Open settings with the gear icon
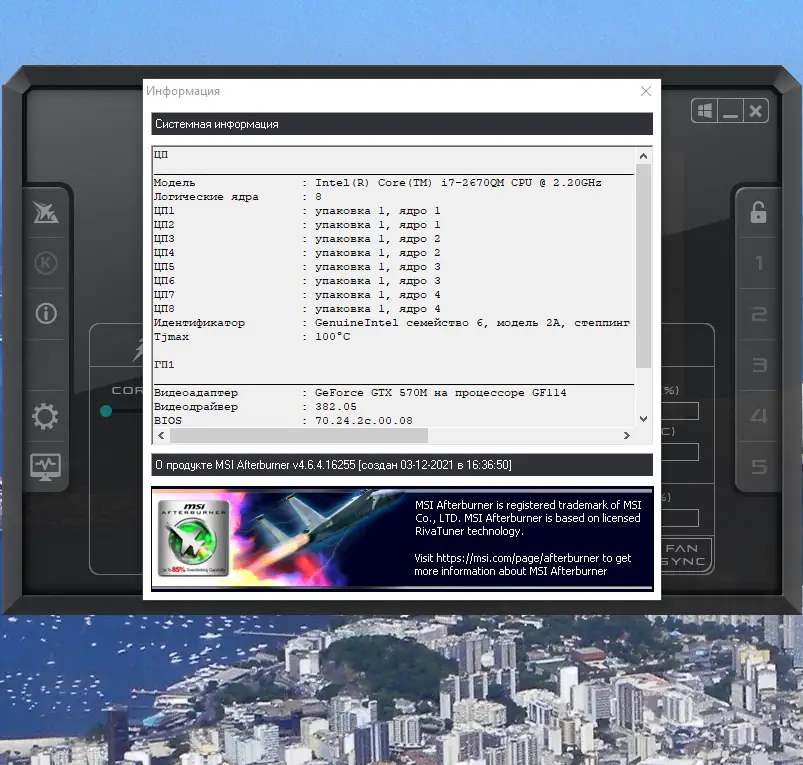This screenshot has height=765, width=803. coord(45,416)
